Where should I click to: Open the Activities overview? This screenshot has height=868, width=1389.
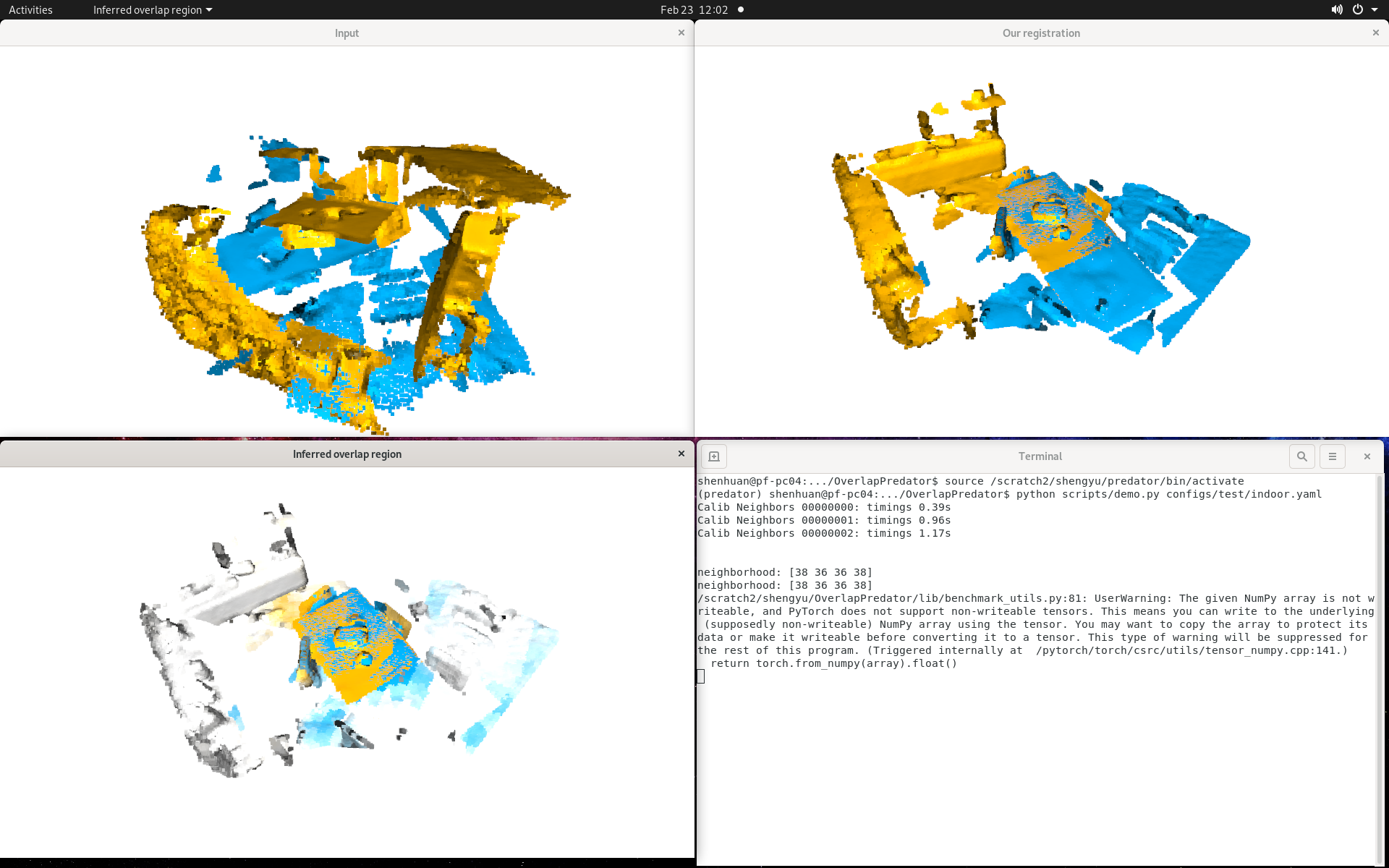pos(30,9)
